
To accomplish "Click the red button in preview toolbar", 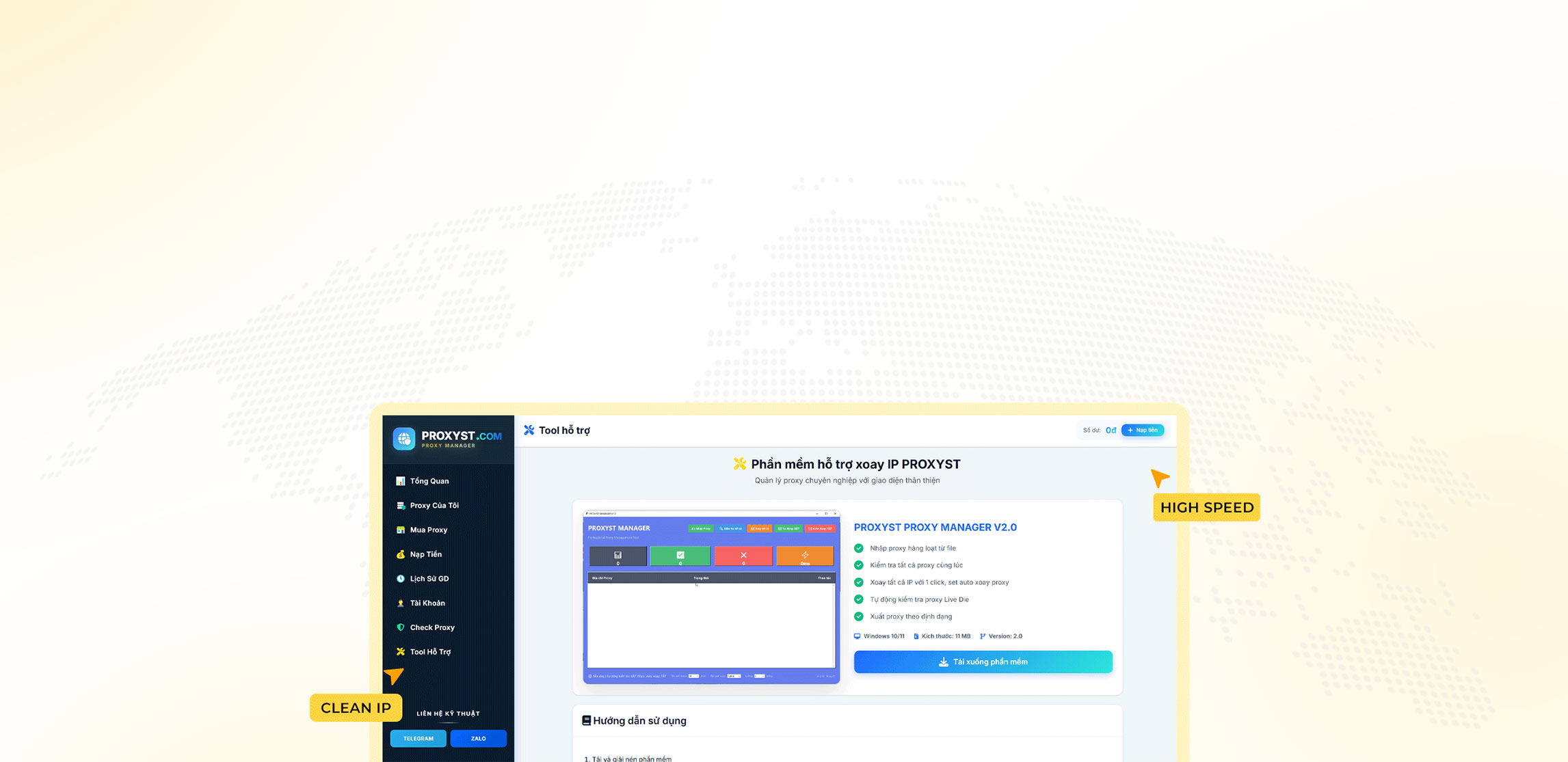I will point(821,528).
